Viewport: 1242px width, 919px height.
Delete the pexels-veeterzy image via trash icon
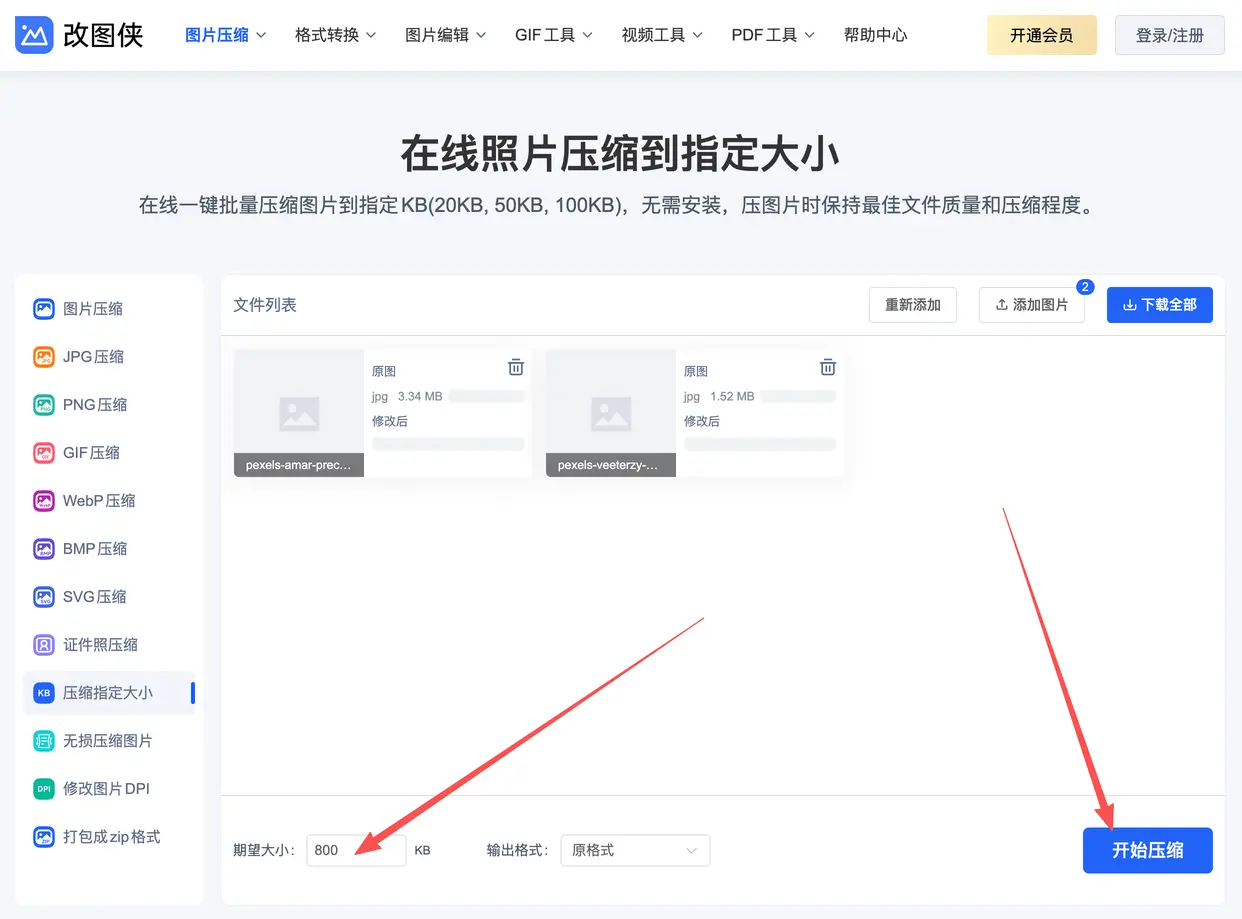pos(828,368)
